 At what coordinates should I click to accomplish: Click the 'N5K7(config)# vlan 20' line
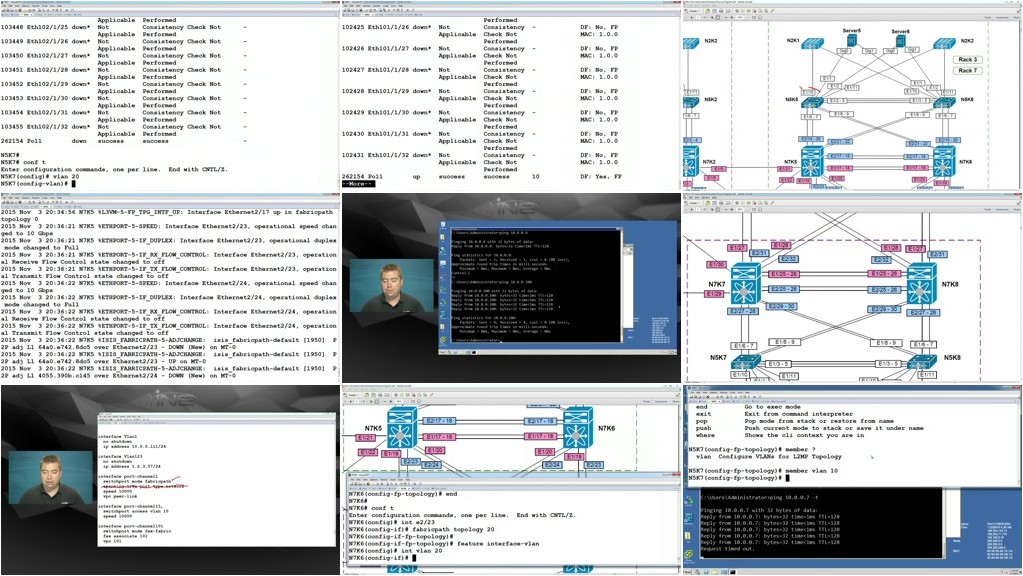[x=40, y=176]
